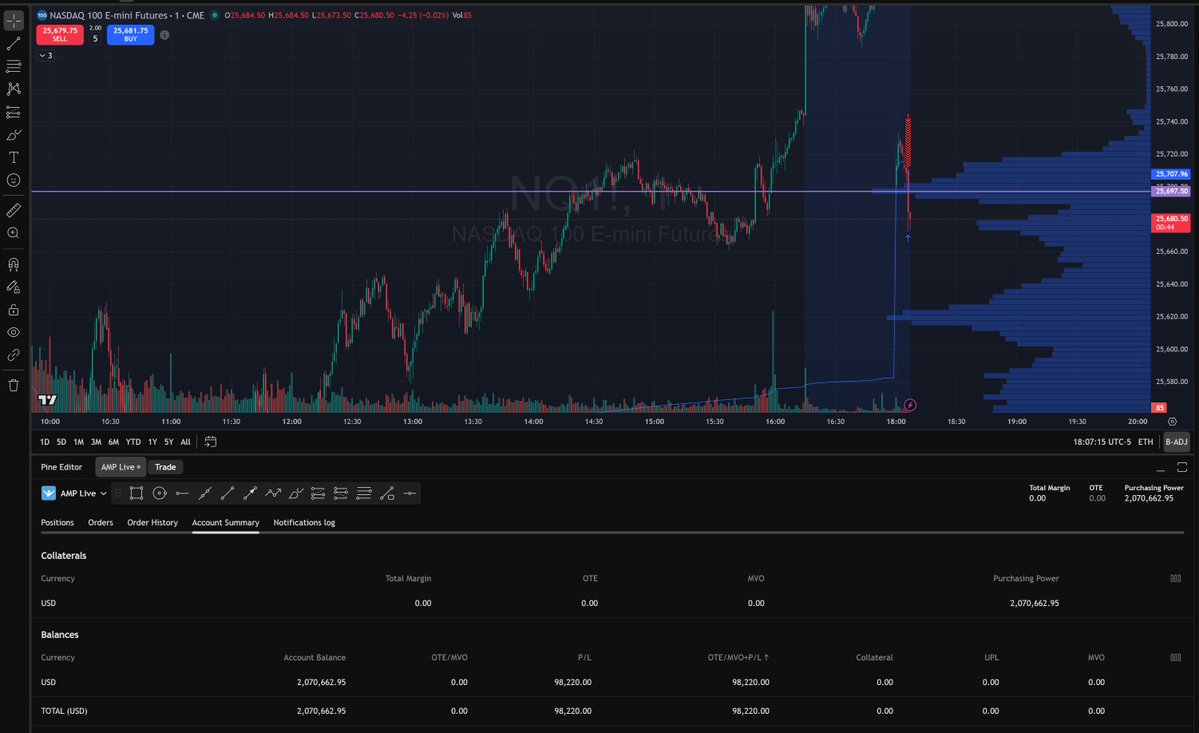Open the Orders tab
The height and width of the screenshot is (733, 1199).
(x=100, y=523)
